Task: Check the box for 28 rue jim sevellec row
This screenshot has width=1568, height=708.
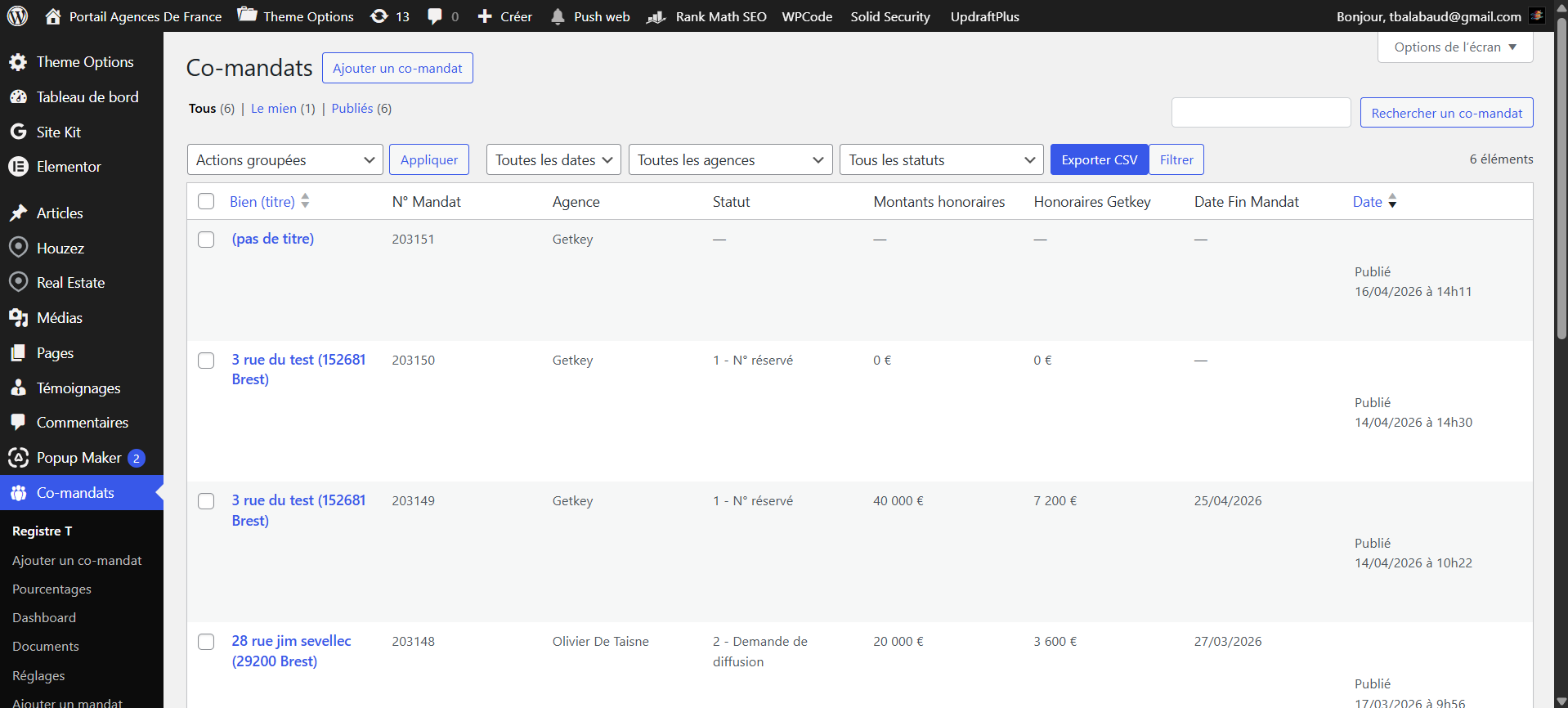Action: pyautogui.click(x=206, y=642)
